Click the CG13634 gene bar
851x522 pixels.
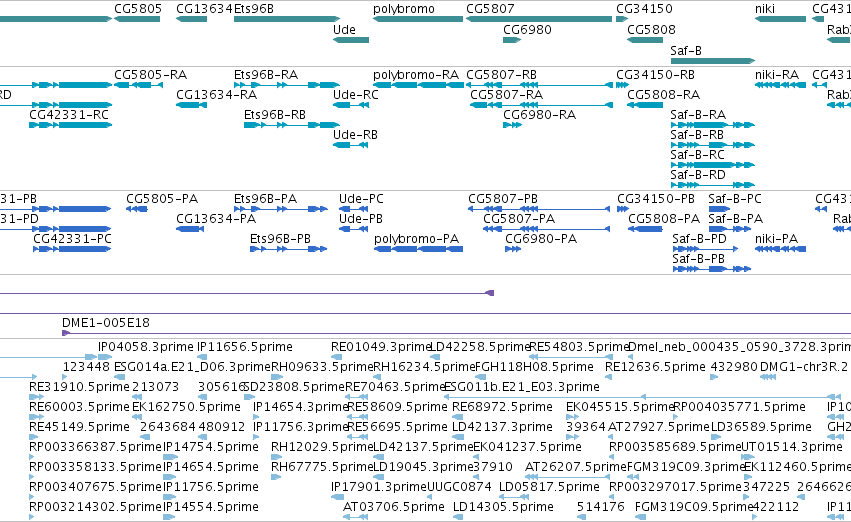(191, 20)
